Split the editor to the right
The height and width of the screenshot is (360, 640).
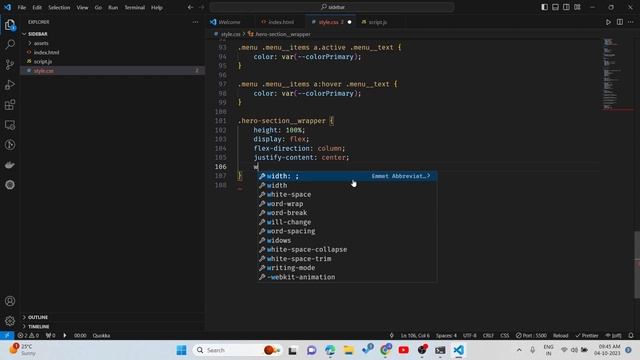pyautogui.click(x=620, y=22)
